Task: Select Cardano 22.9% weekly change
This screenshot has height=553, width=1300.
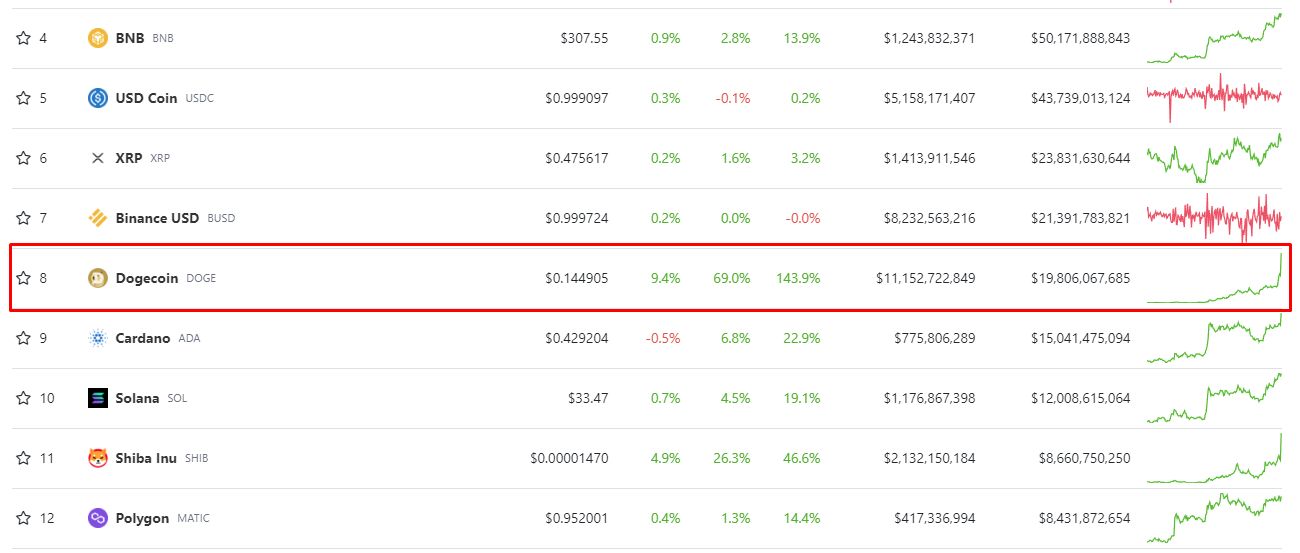Action: click(x=802, y=338)
